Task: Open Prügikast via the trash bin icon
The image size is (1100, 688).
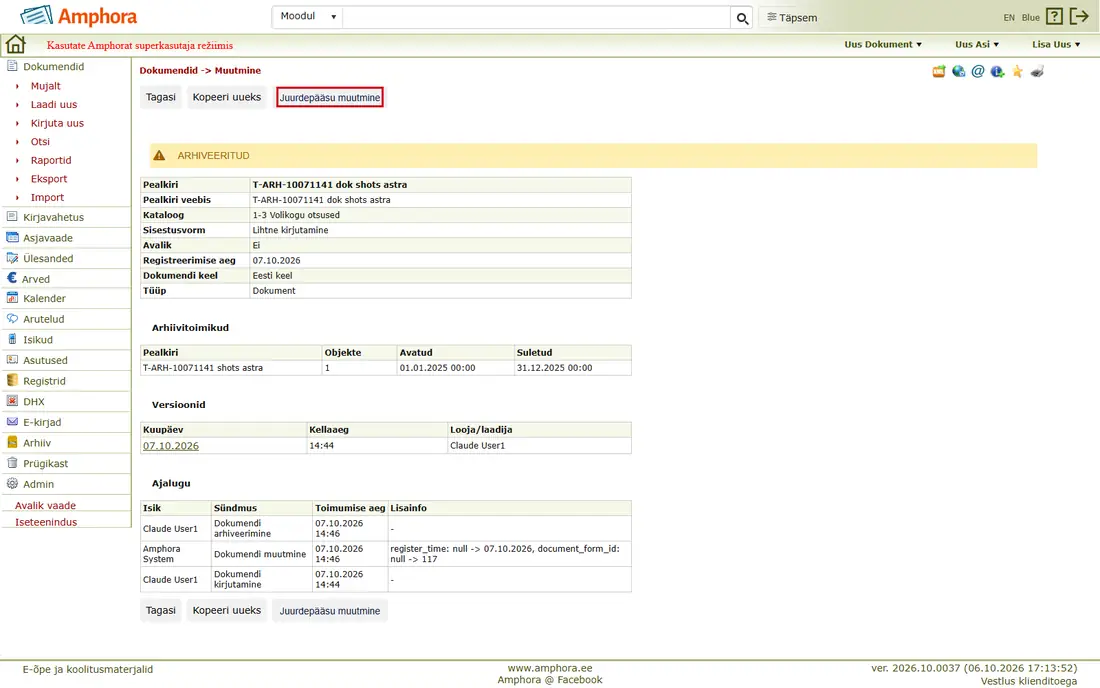Action: [12, 463]
